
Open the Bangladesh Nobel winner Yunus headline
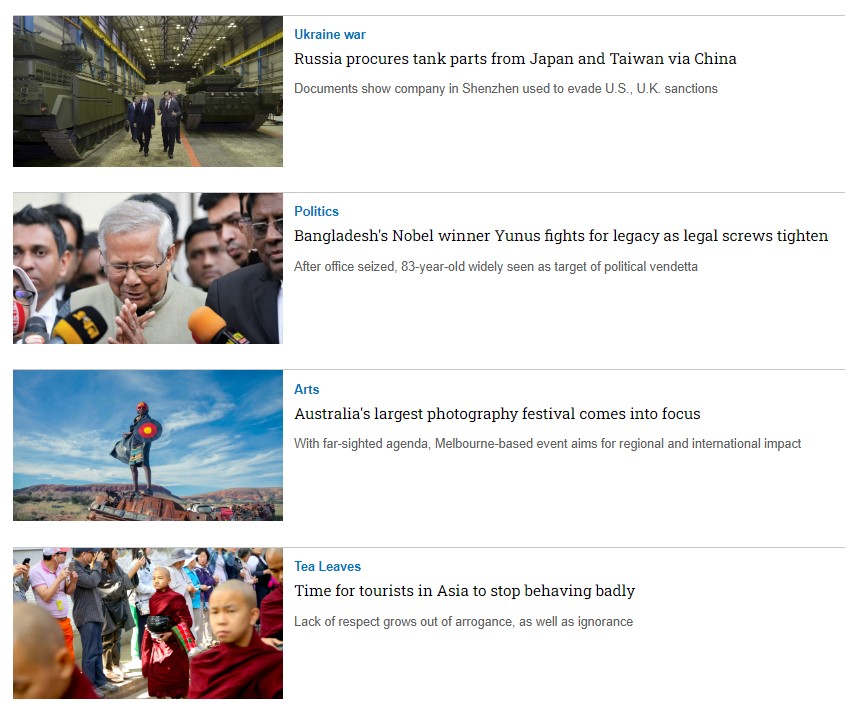(x=561, y=236)
